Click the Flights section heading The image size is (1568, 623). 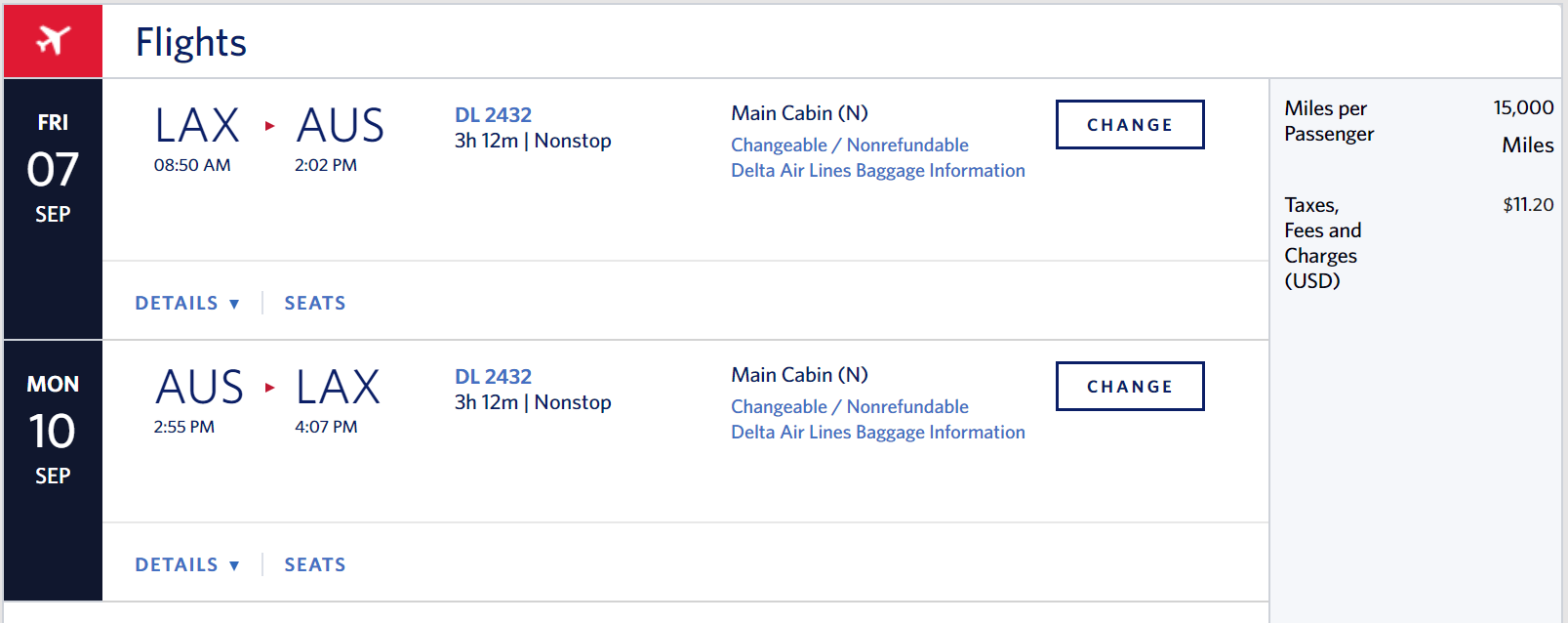click(x=191, y=42)
